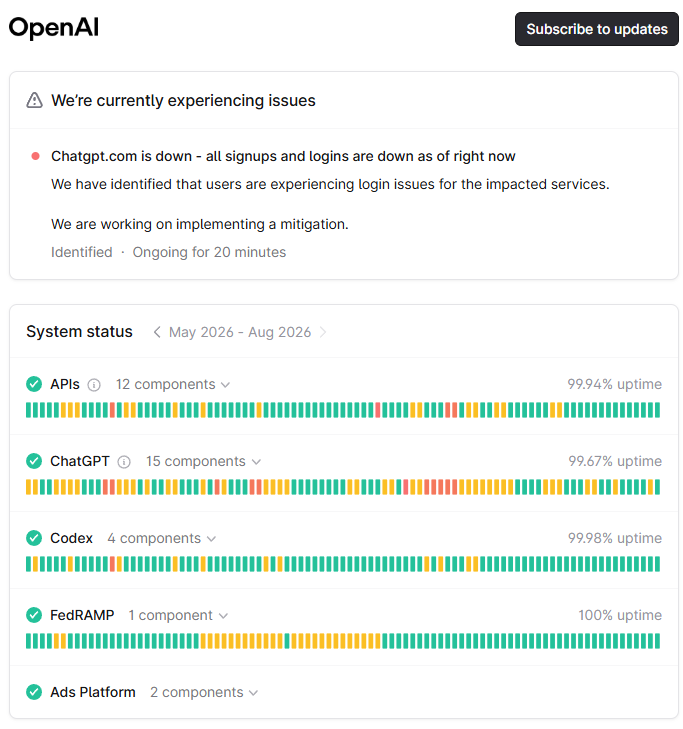Click the OpenAI logo
Image resolution: width=683 pixels, height=729 pixels.
pos(53,28)
